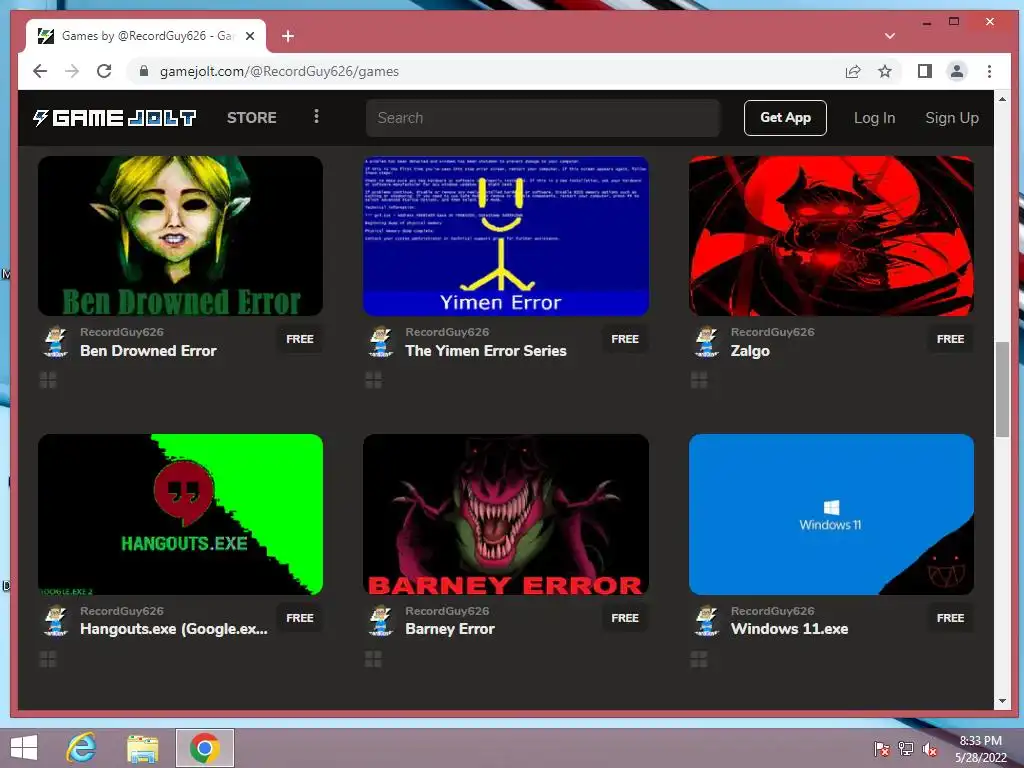1024x768 pixels.
Task: Click the FREE badge for Windows 11.exe
Action: point(950,618)
